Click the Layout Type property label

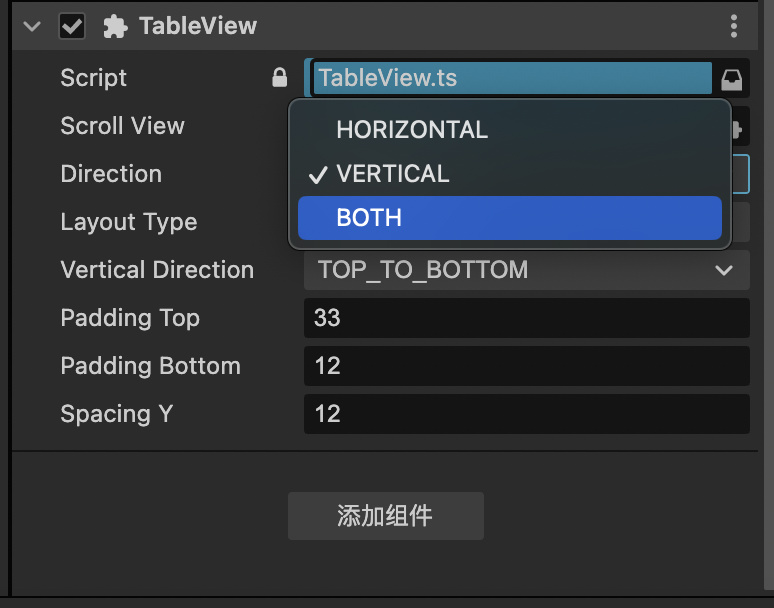(x=128, y=222)
